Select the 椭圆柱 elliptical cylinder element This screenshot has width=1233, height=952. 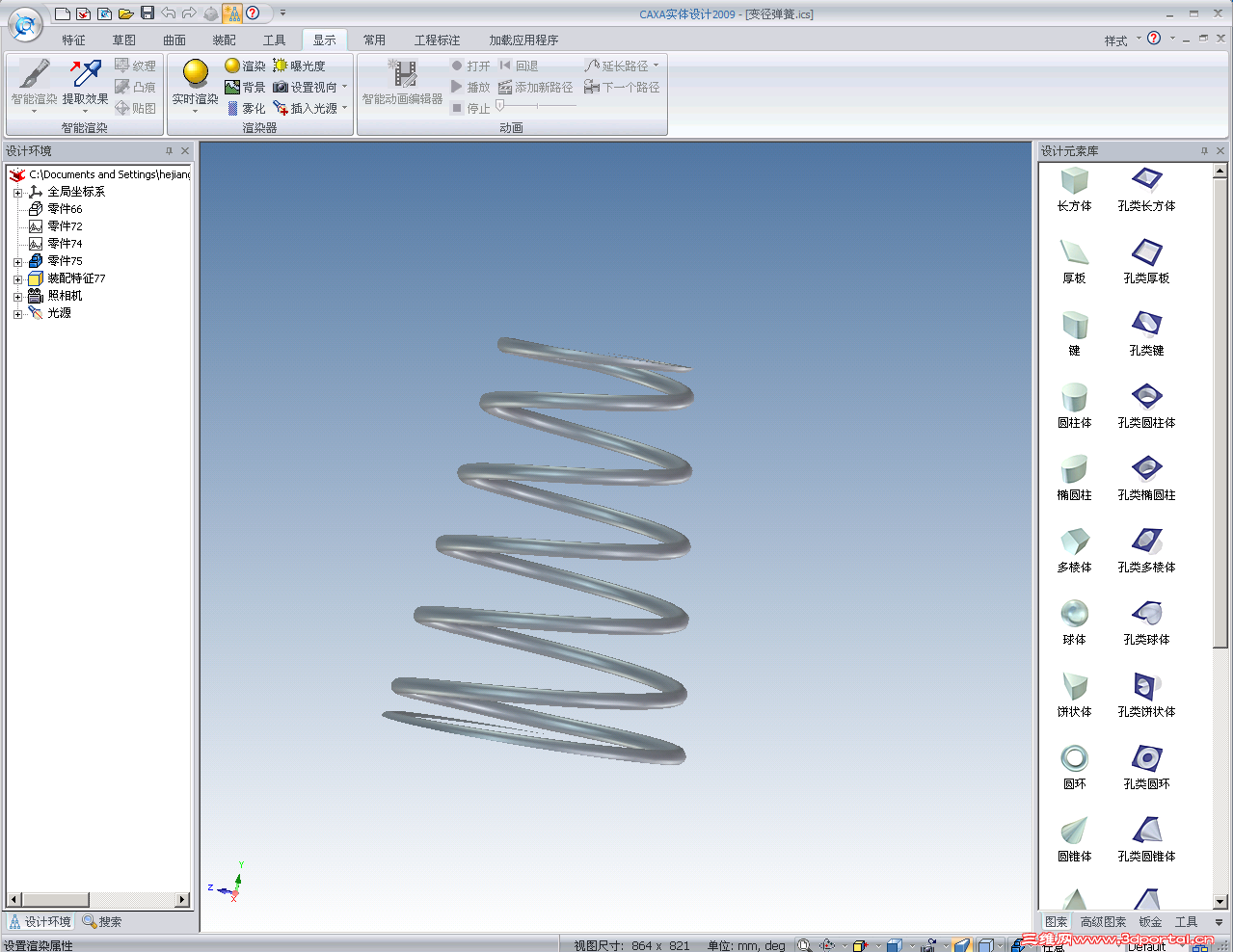point(1074,479)
